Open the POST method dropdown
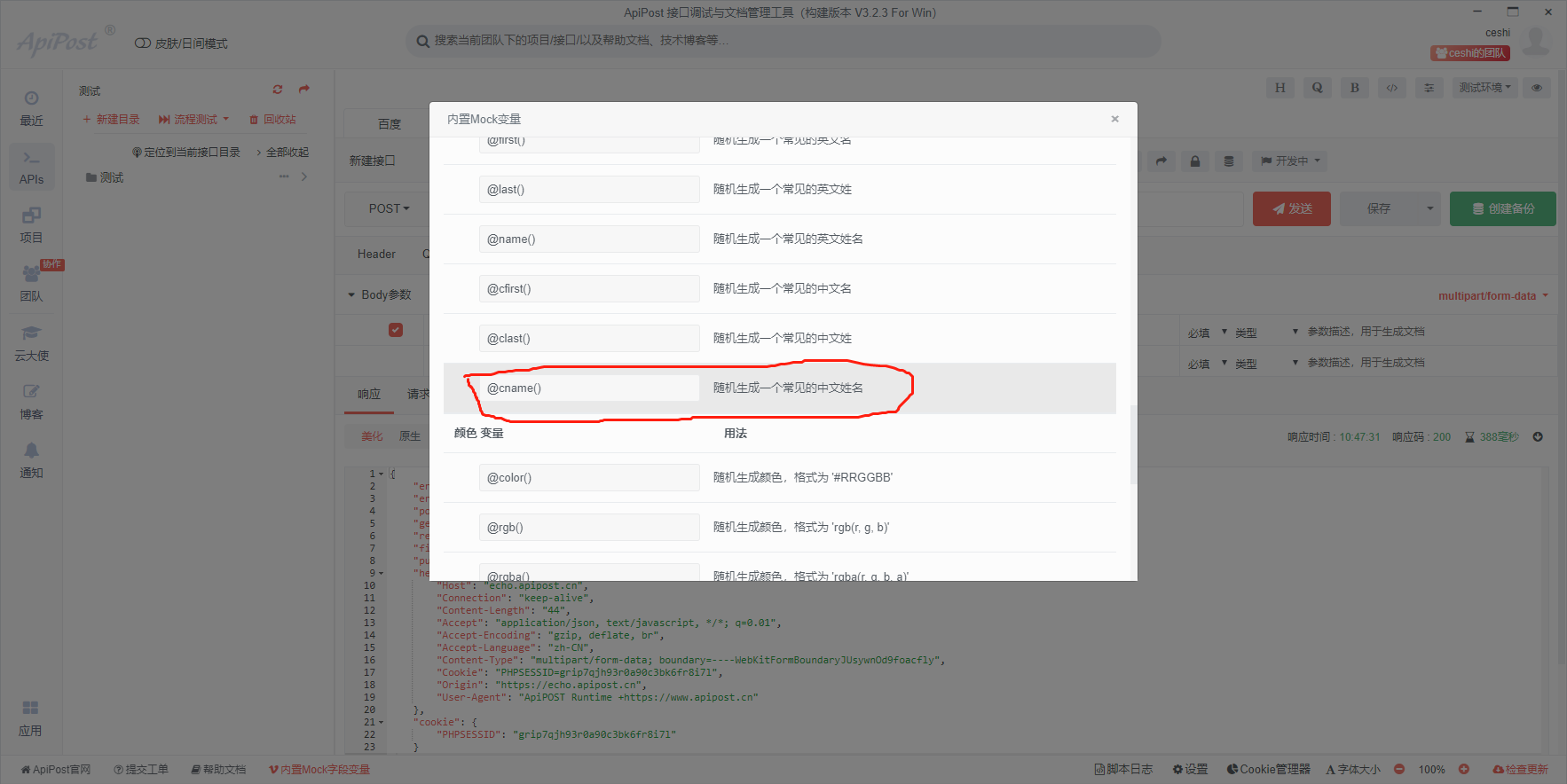Image resolution: width=1567 pixels, height=784 pixels. pos(389,208)
